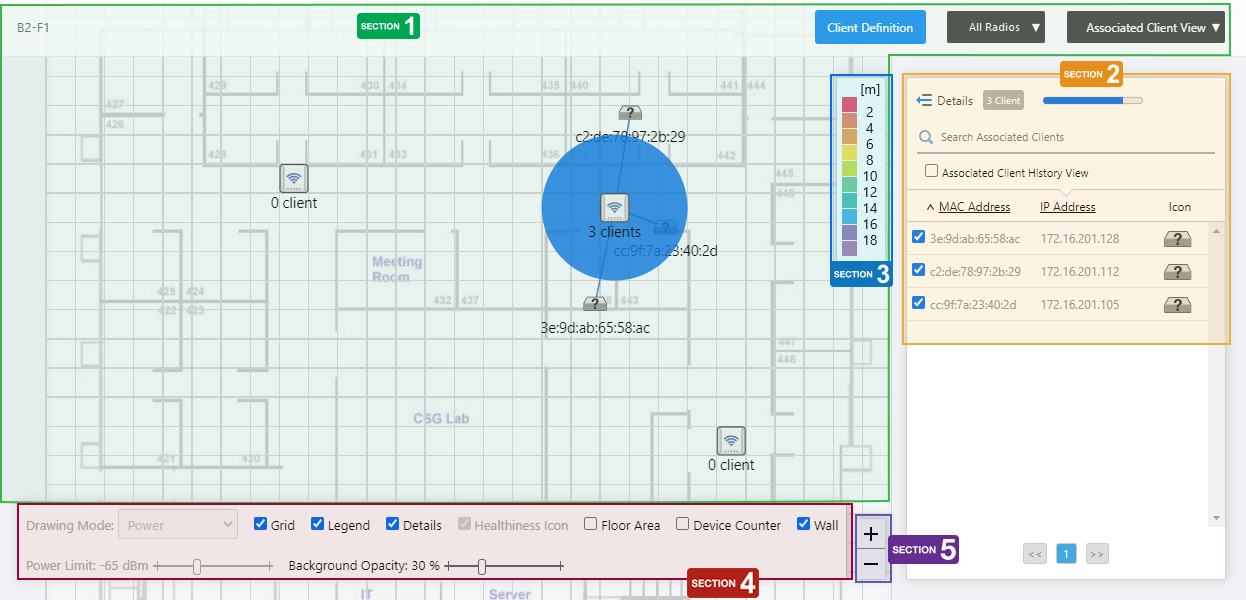Uncheck client cc:9f:7a:23:40:2d in the list
Screen dimensions: 1246x600
tap(919, 303)
